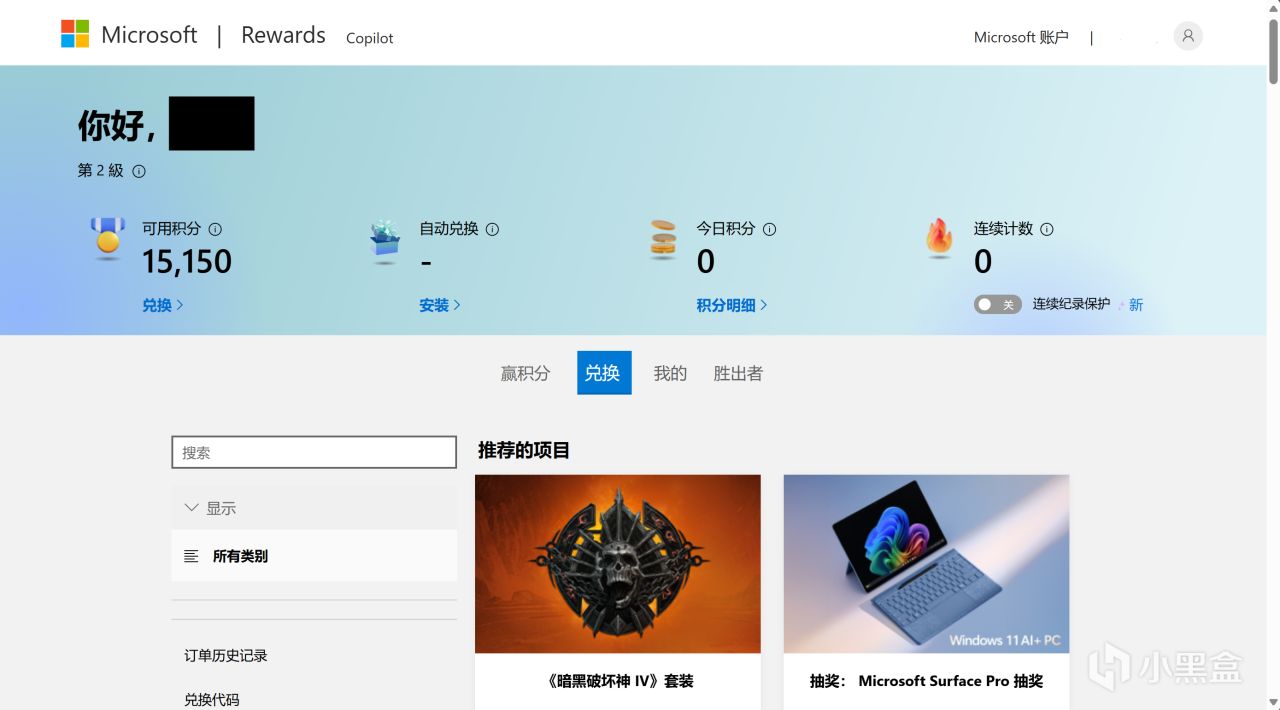
Task: Open the Rewards header link
Action: coord(283,35)
